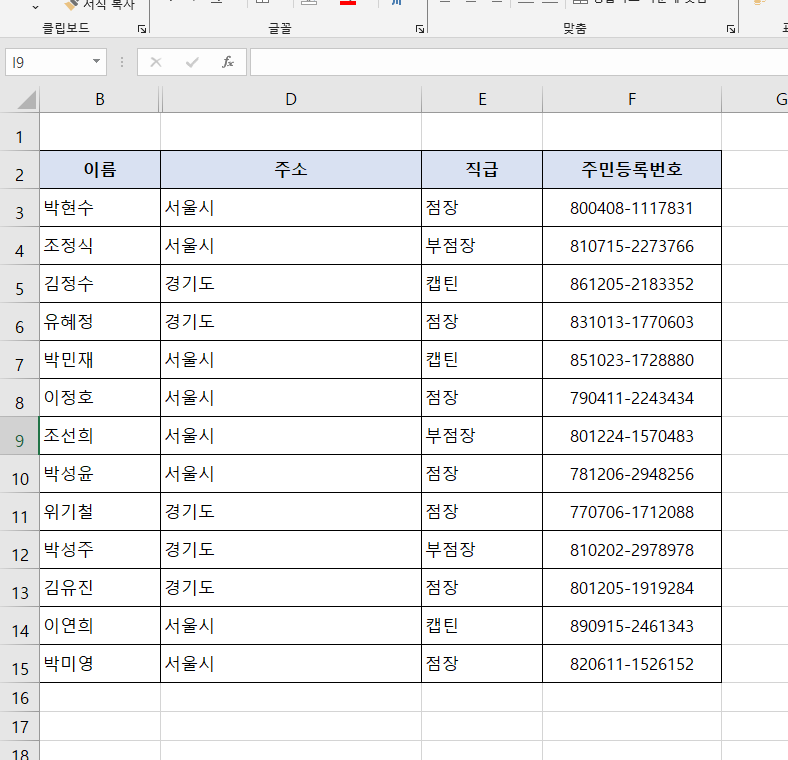Select the cell containing 김정수

coord(100,283)
